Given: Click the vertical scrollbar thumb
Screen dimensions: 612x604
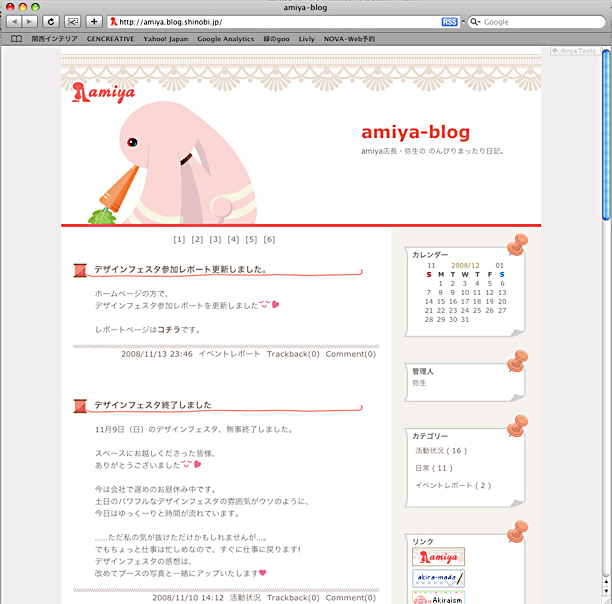Looking at the screenshot, I should 606,135.
